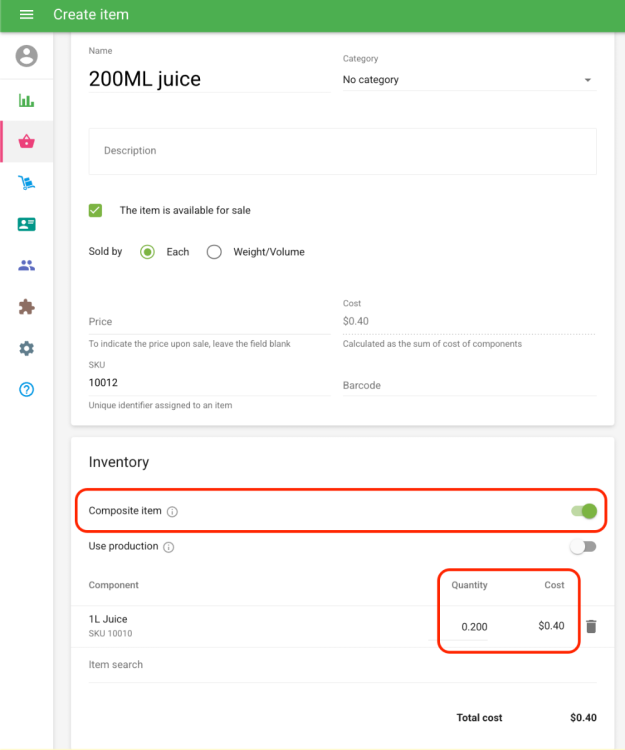Enable the Use production switch
The height and width of the screenshot is (750, 625).
(x=583, y=546)
